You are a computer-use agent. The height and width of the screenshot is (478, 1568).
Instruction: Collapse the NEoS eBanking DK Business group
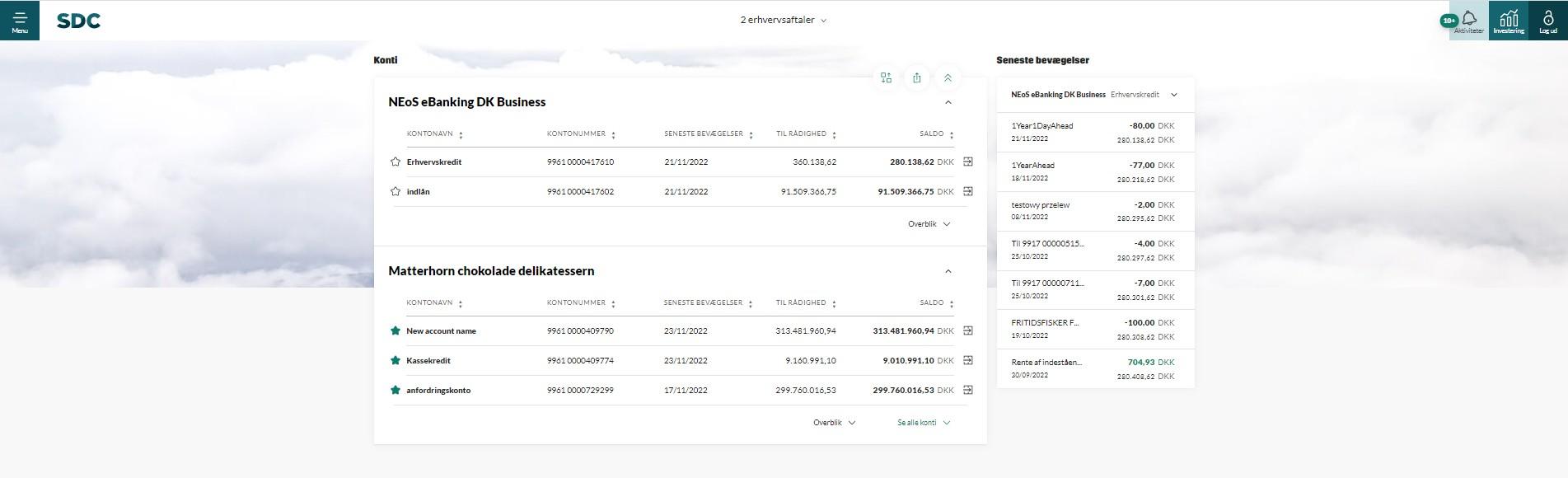coord(948,102)
